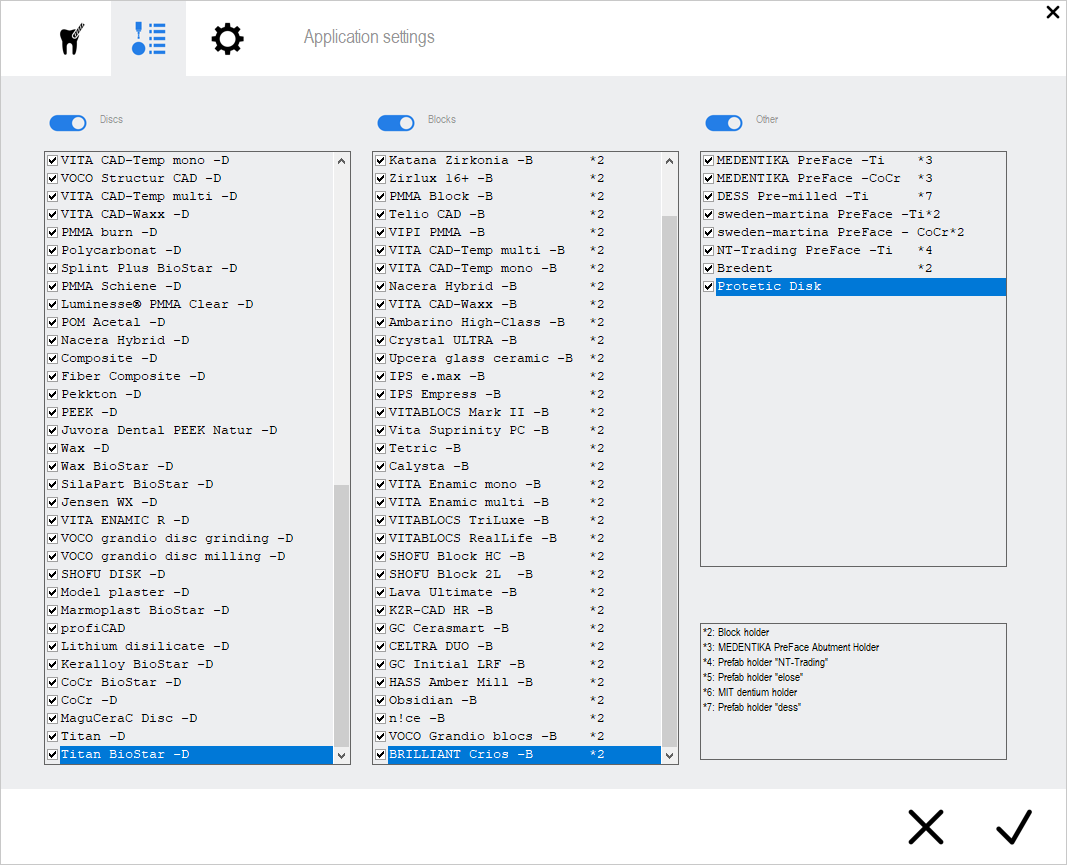Uncheck VITA CAD-Temp mono -D checkbox

click(x=52, y=160)
